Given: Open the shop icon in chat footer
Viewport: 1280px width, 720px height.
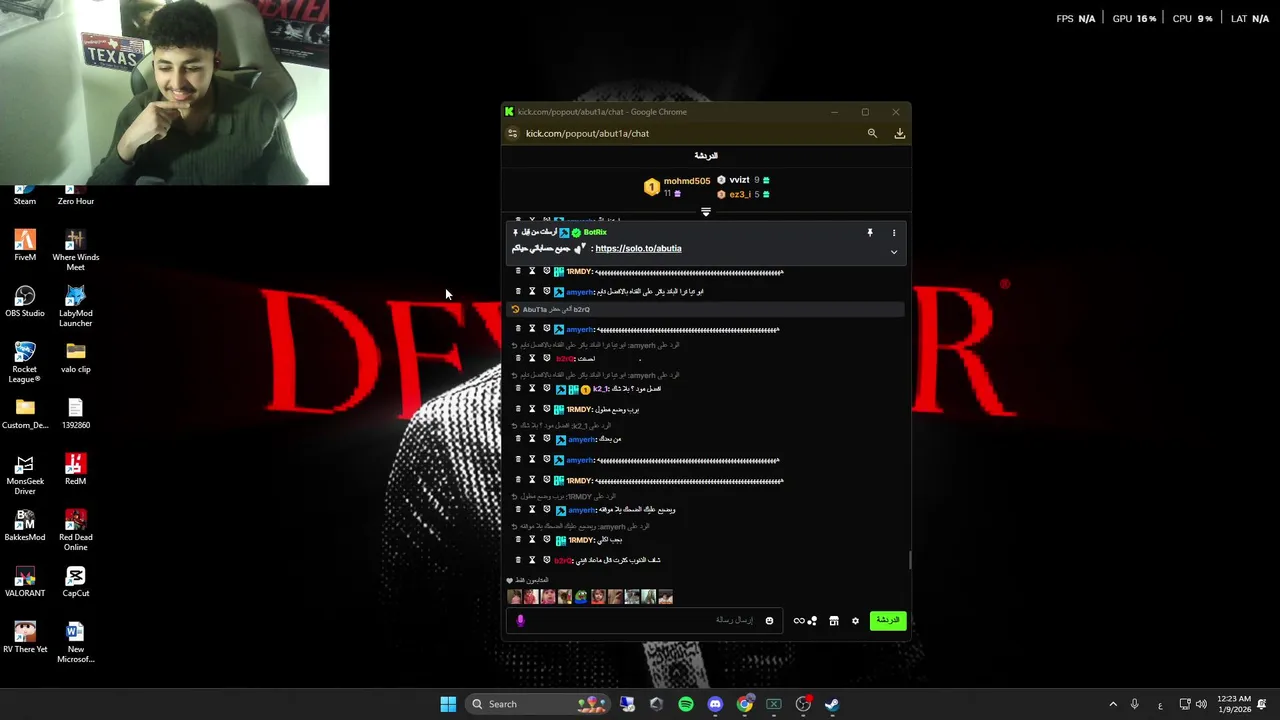Looking at the screenshot, I should pos(834,621).
